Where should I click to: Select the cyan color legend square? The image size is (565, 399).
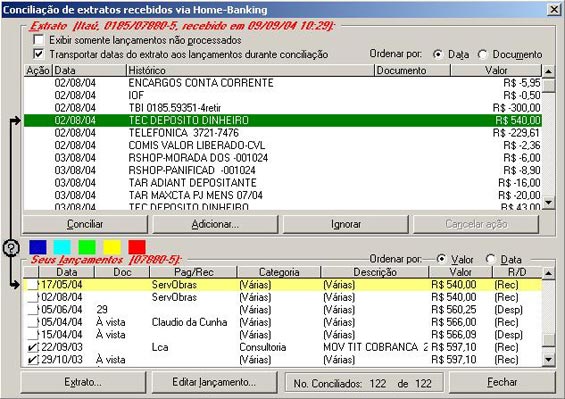coord(62,248)
